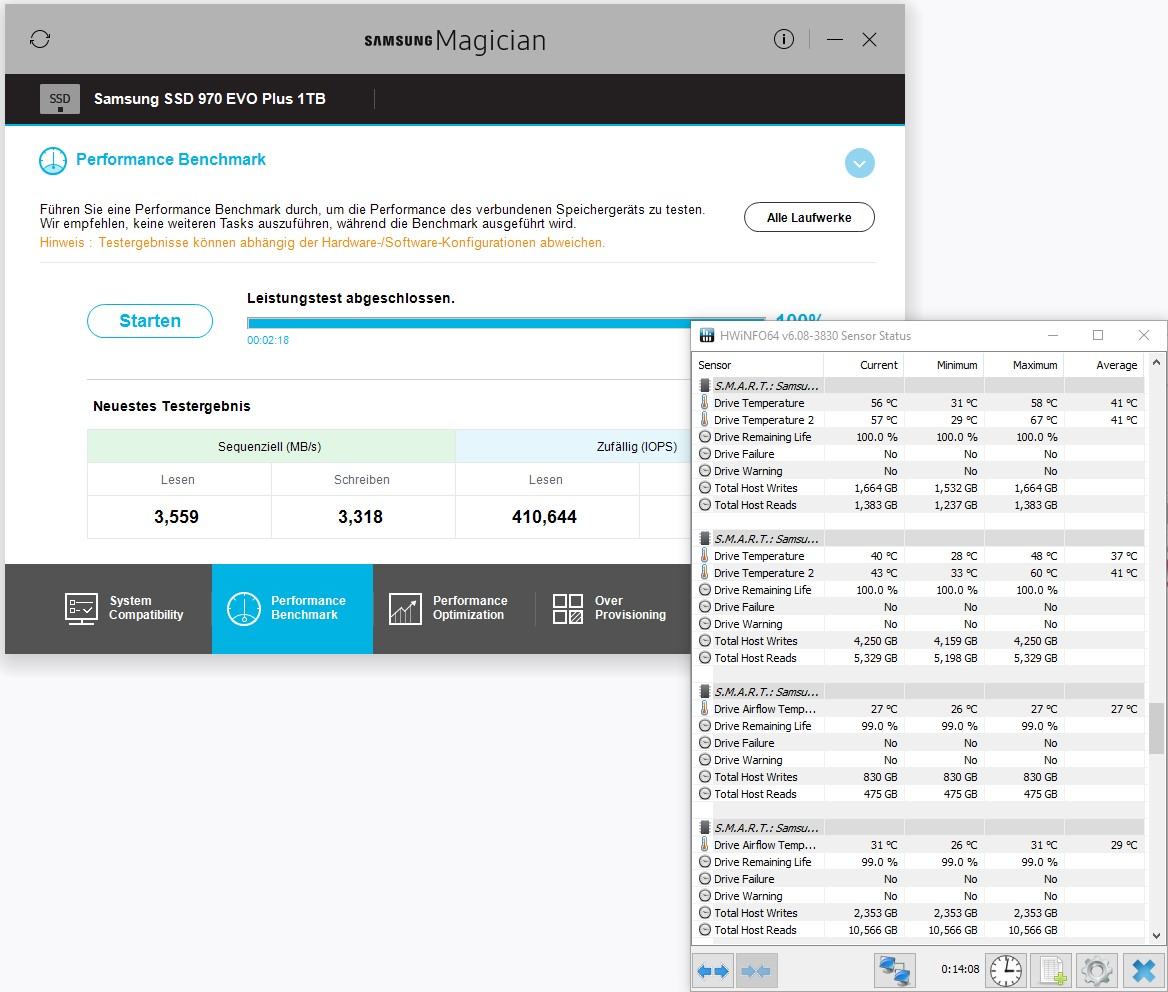Click the Zufällig (IOPS) table header
This screenshot has height=992, width=1168.
[x=574, y=447]
